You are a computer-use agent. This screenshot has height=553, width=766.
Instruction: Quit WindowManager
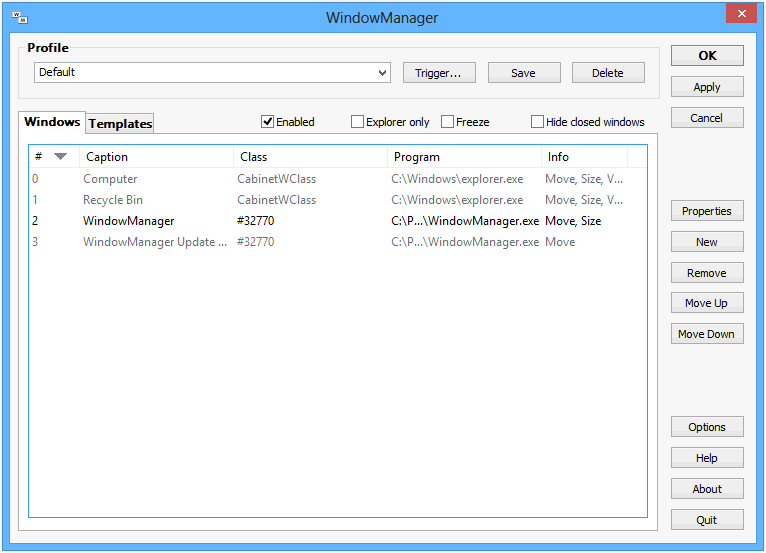point(707,520)
